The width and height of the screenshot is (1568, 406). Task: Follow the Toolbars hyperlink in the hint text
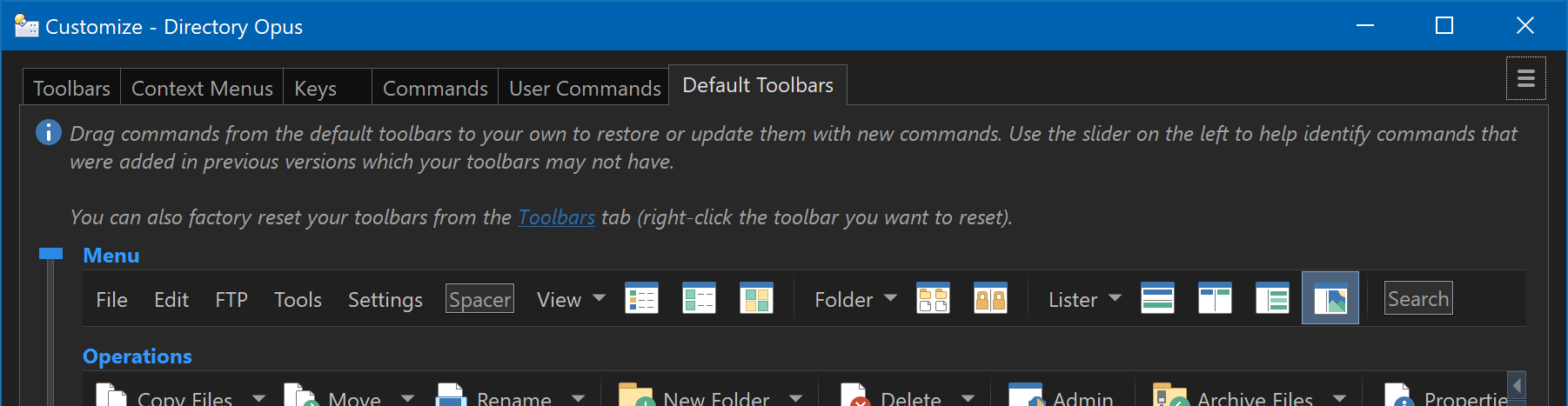coord(557,217)
